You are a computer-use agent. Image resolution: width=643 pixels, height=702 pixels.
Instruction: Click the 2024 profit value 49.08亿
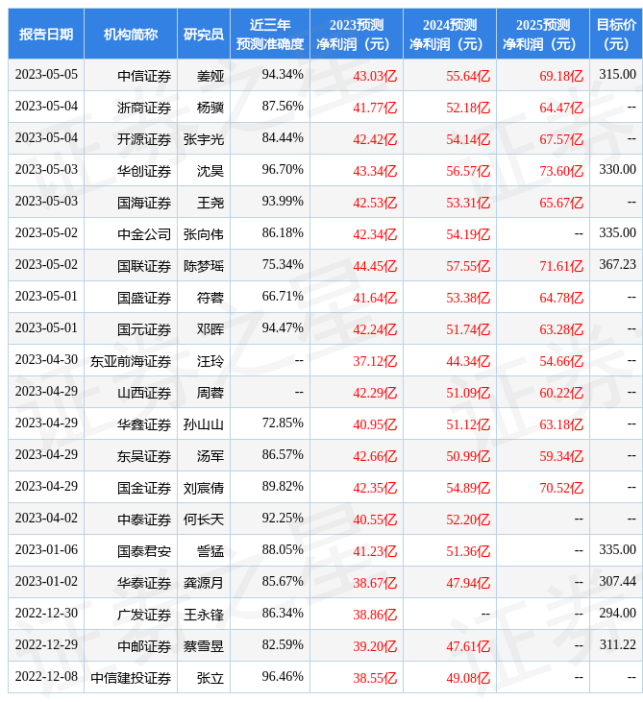[468, 678]
